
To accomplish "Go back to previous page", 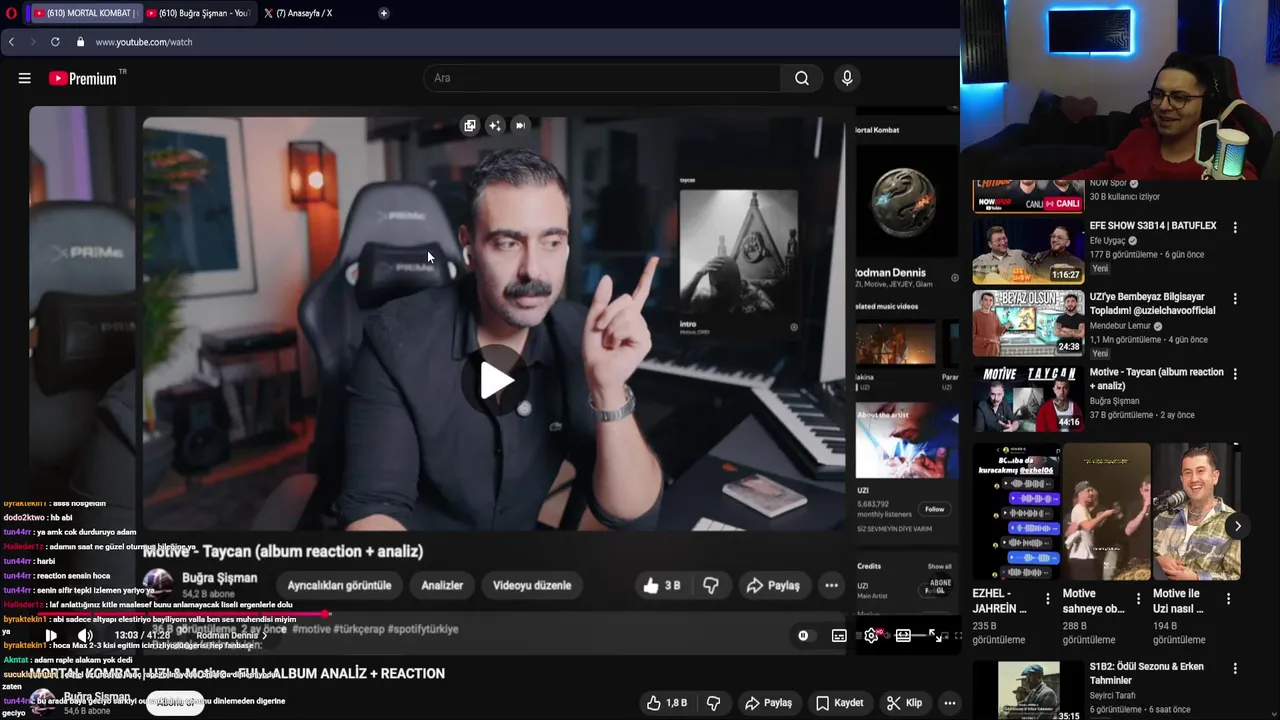I will (11, 42).
